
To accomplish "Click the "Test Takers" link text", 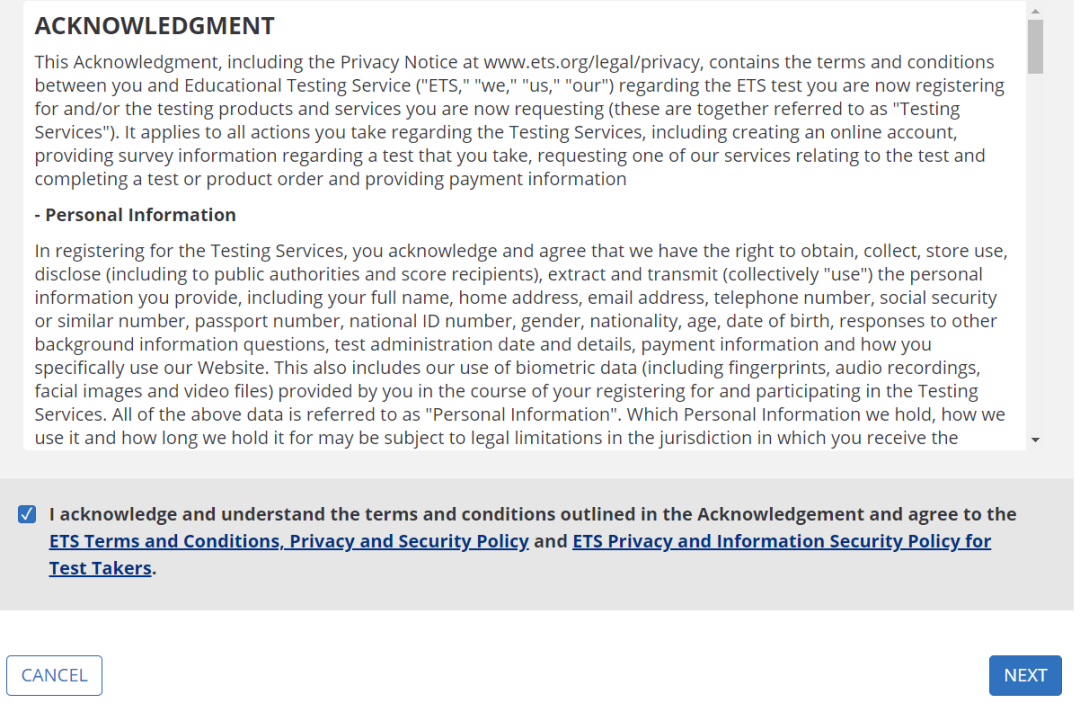I will click(100, 569).
